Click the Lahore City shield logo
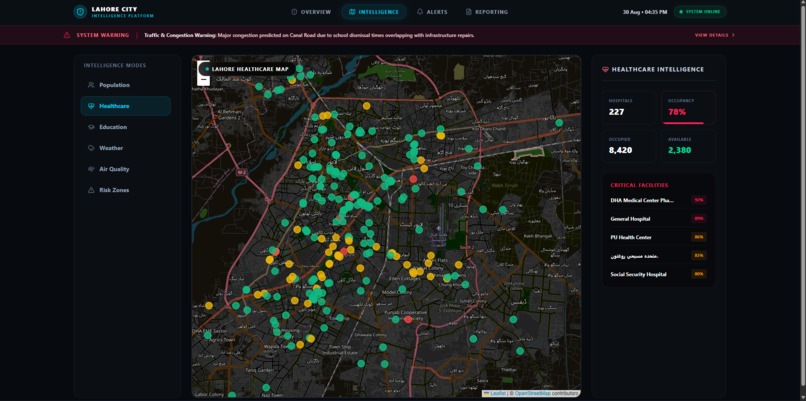Viewport: 806px width, 401px height. 80,12
